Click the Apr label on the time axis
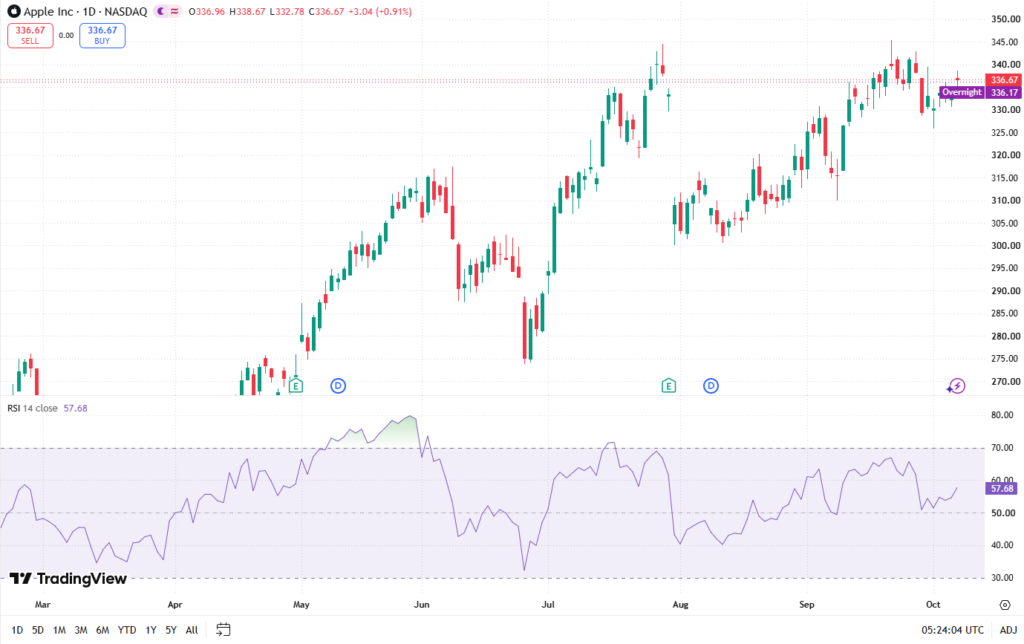Viewport: 1024px width, 644px height. pyautogui.click(x=174, y=605)
